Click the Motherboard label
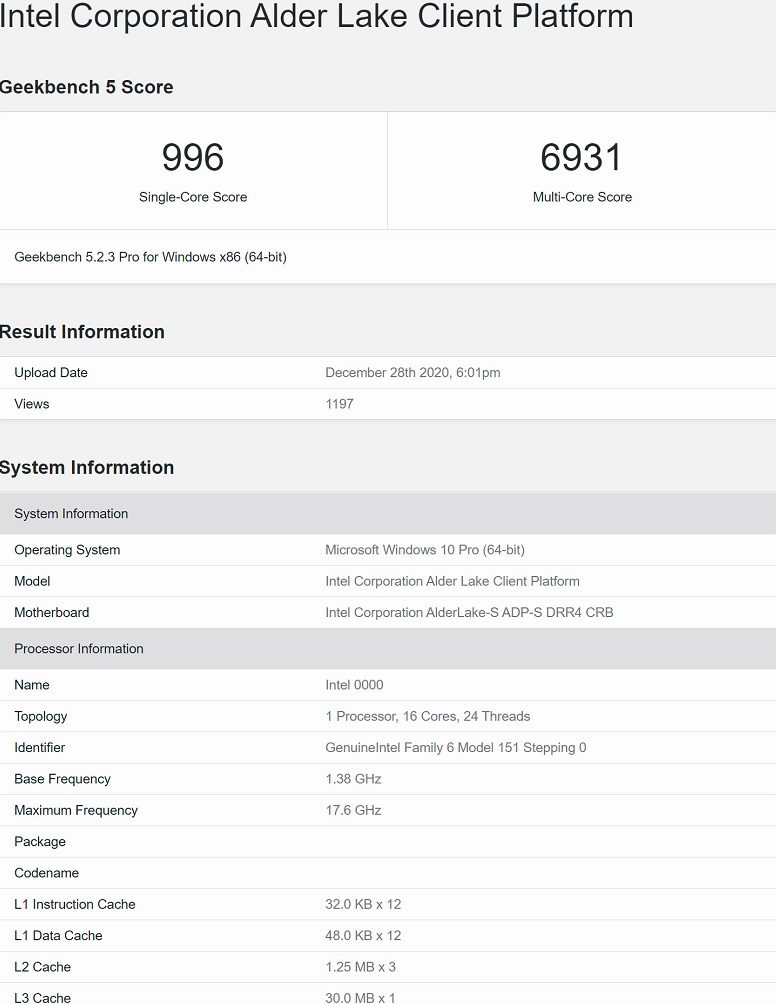Viewport: 776px width, 1004px height. [51, 613]
